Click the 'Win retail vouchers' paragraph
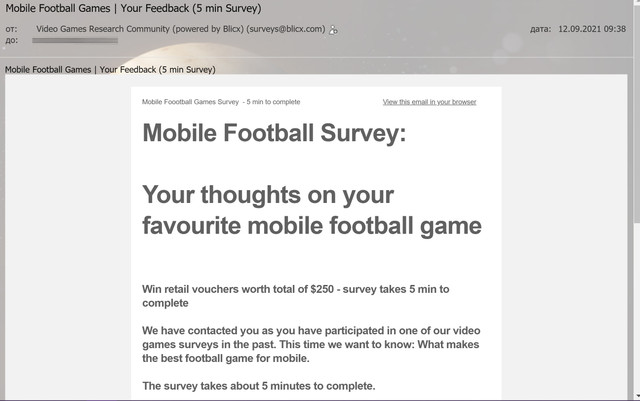Image resolution: width=640 pixels, height=401 pixels. point(296,296)
